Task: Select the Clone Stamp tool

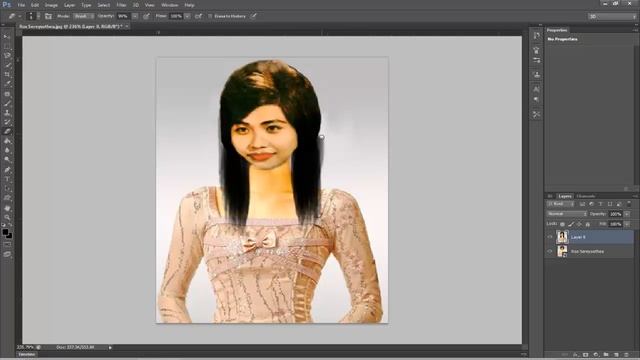Action: 7,113
